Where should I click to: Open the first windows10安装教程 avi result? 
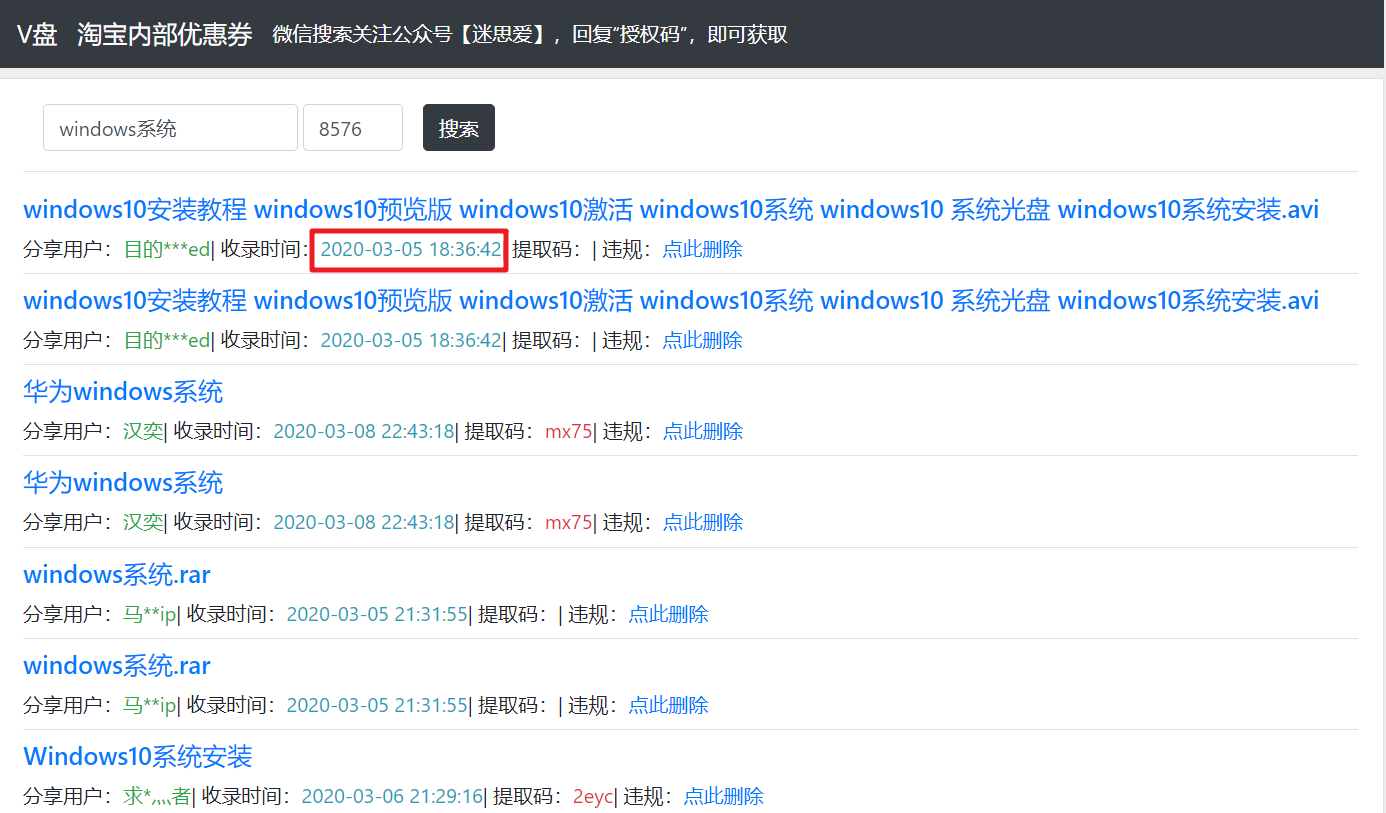click(x=671, y=209)
